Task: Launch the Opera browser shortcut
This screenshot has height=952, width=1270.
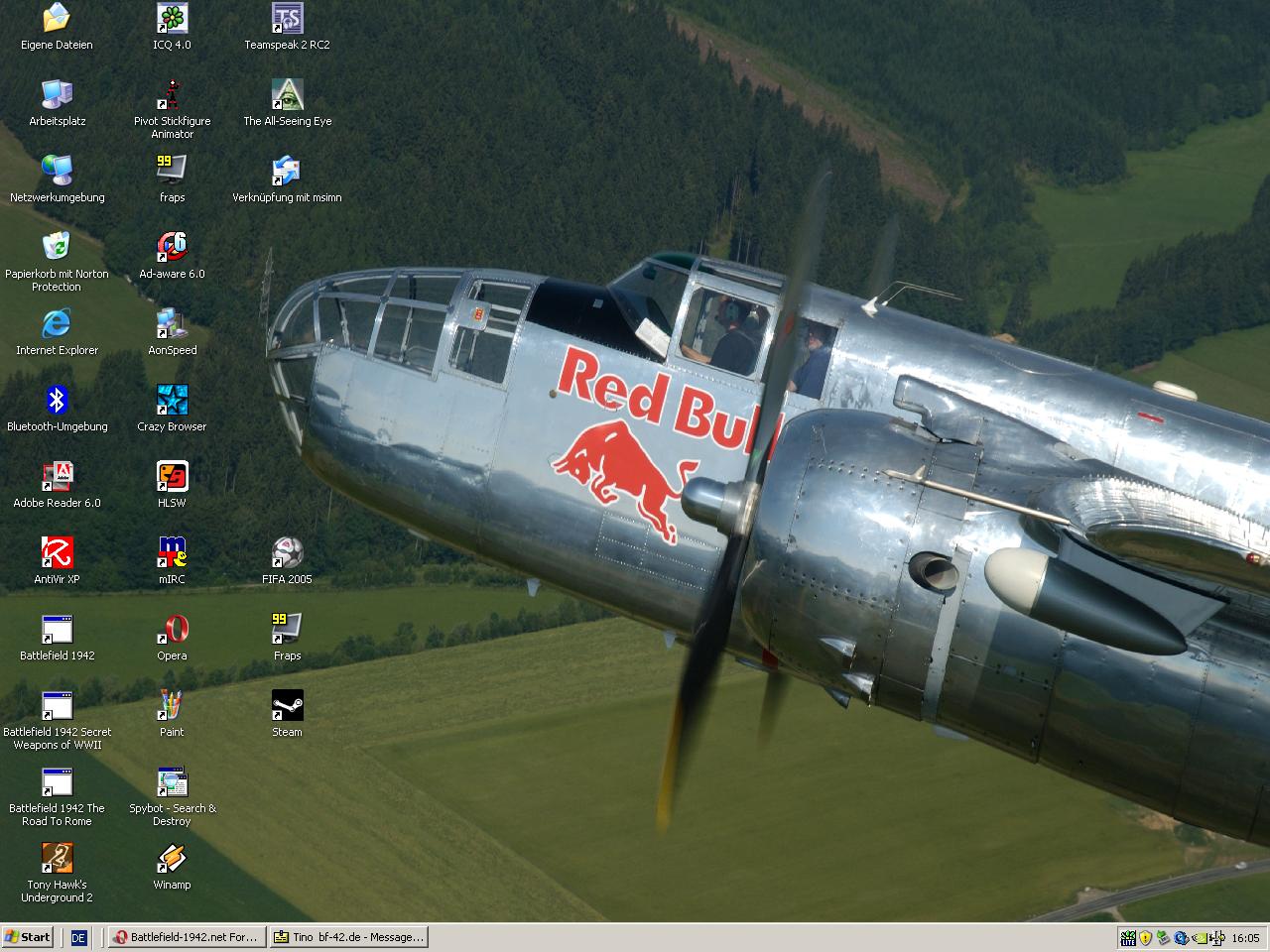Action: (172, 638)
